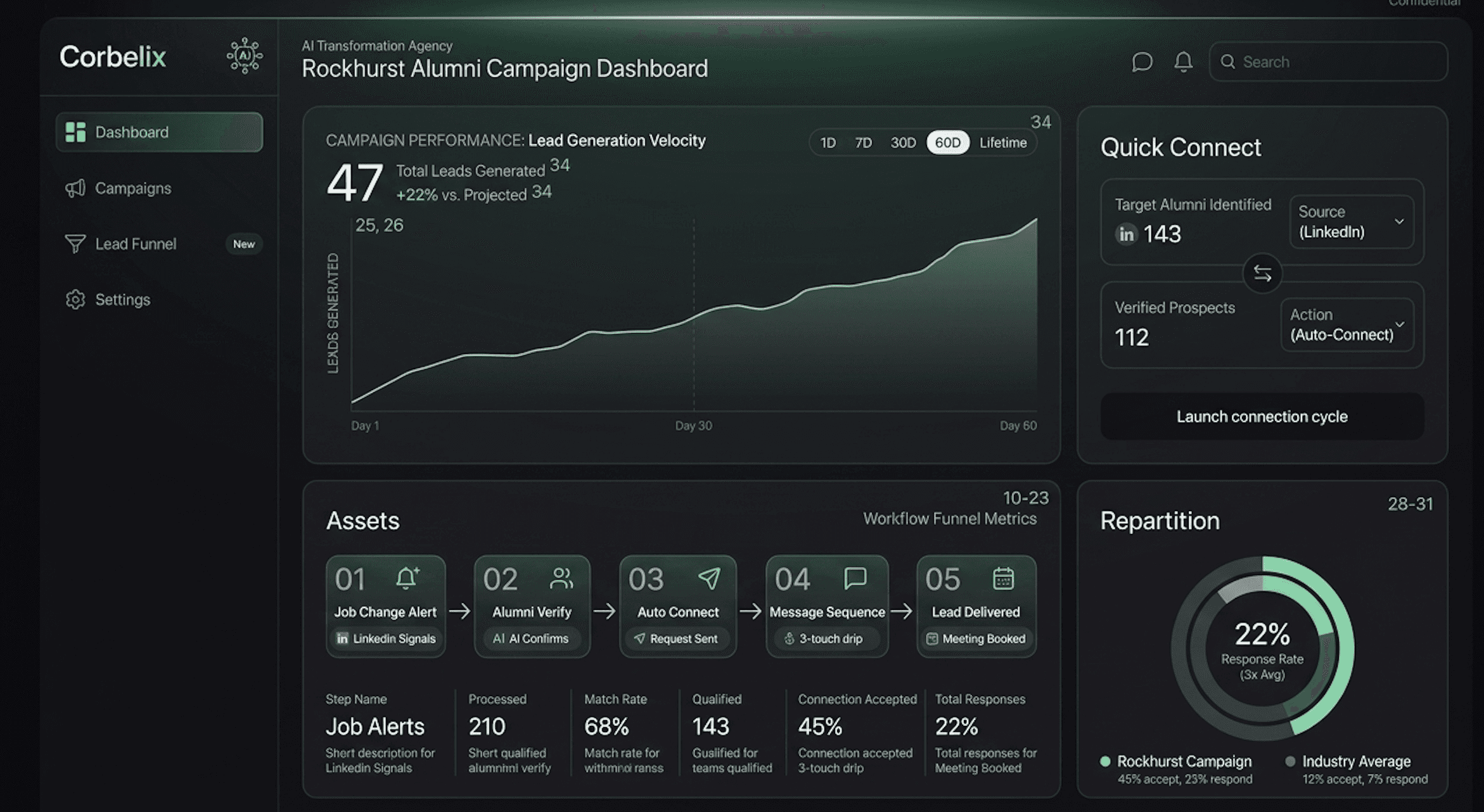Expand the Source (LinkedIn) dropdown
The image size is (1484, 812).
point(1351,222)
